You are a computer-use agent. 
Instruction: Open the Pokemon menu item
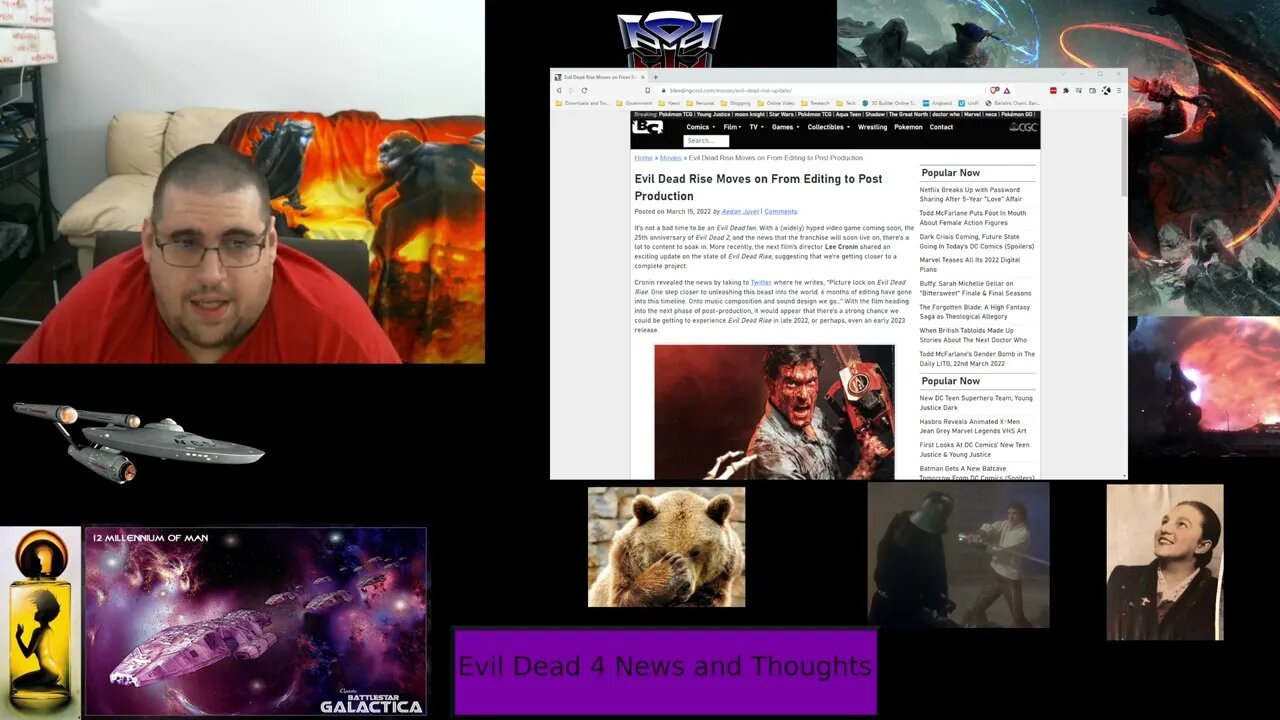[908, 127]
